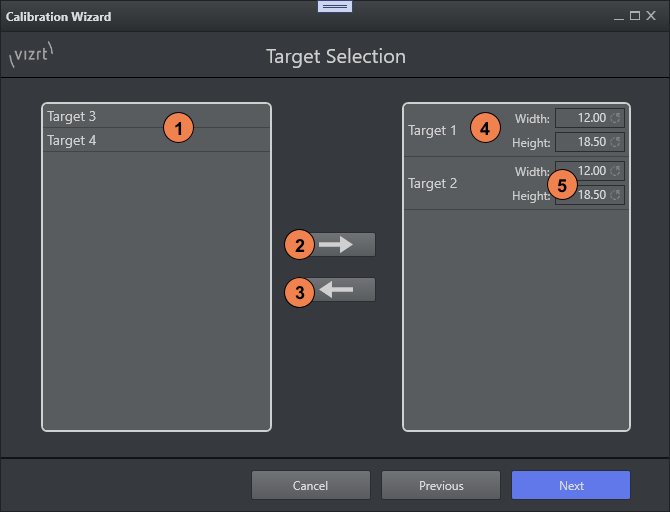Image resolution: width=670 pixels, height=512 pixels.
Task: Edit the Target 1 Width field
Action: [x=583, y=118]
